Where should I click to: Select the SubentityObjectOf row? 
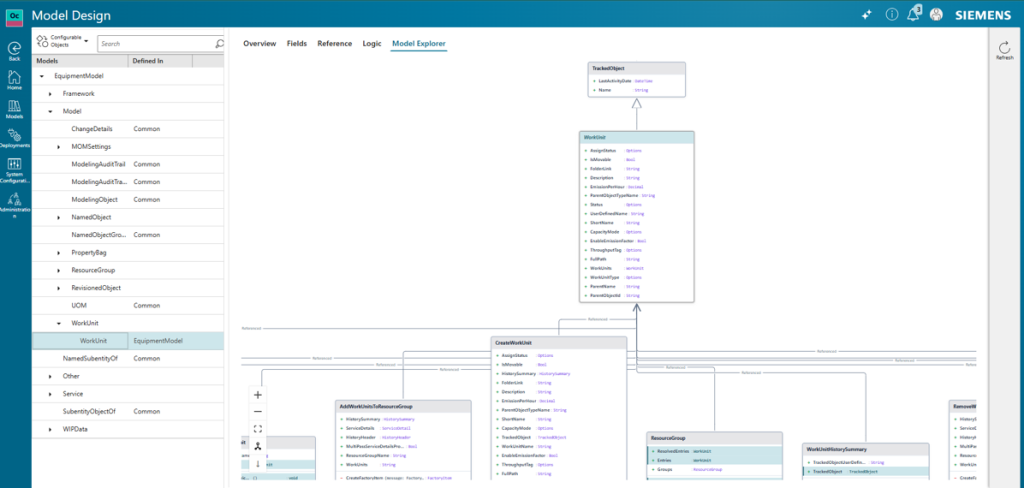click(x=128, y=412)
